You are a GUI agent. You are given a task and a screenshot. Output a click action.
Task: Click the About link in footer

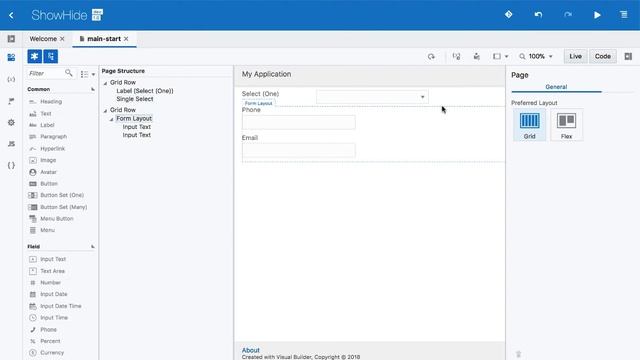(251, 350)
